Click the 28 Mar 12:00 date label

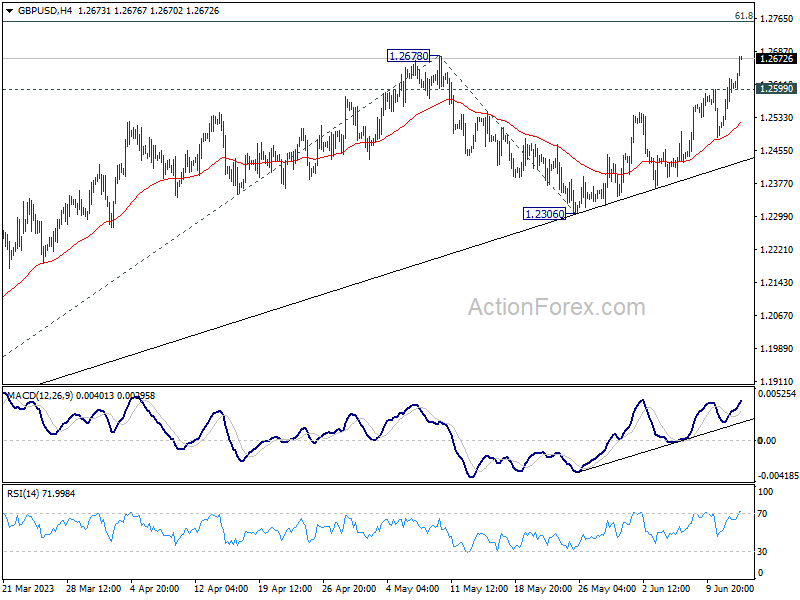coord(93,589)
